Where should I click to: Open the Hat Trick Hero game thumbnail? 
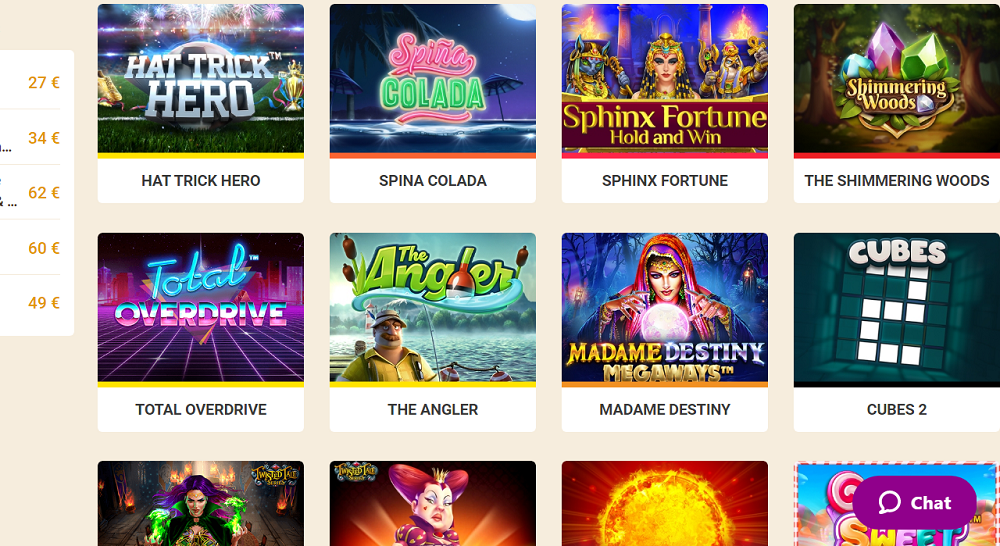coord(201,78)
